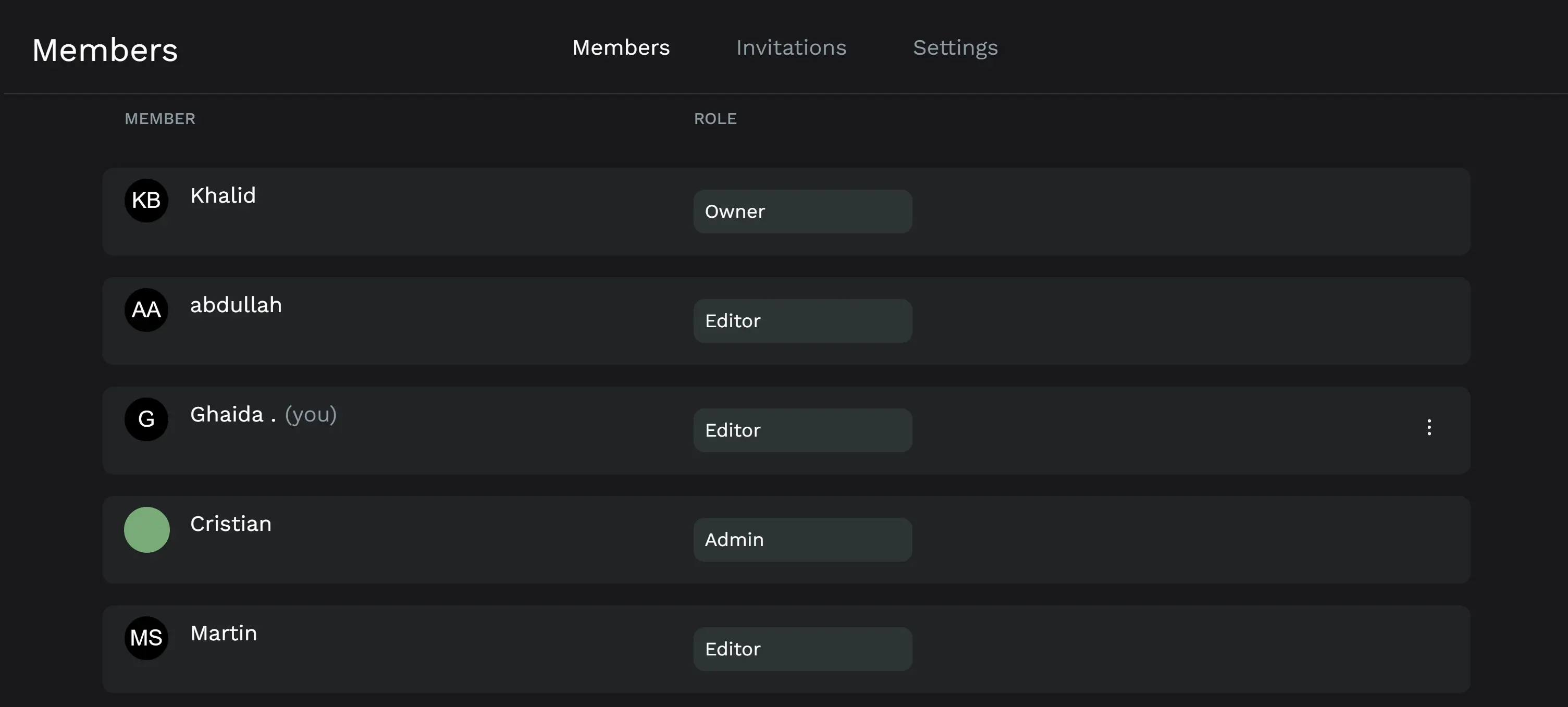This screenshot has width=1568, height=707.
Task: Open Cristian's Admin role dropdown
Action: point(802,540)
